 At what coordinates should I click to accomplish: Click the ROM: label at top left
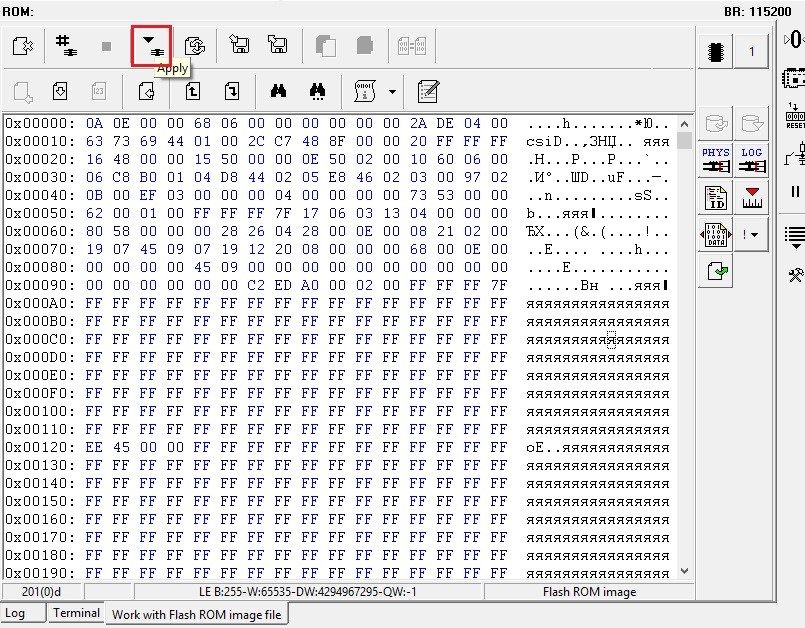click(x=18, y=11)
